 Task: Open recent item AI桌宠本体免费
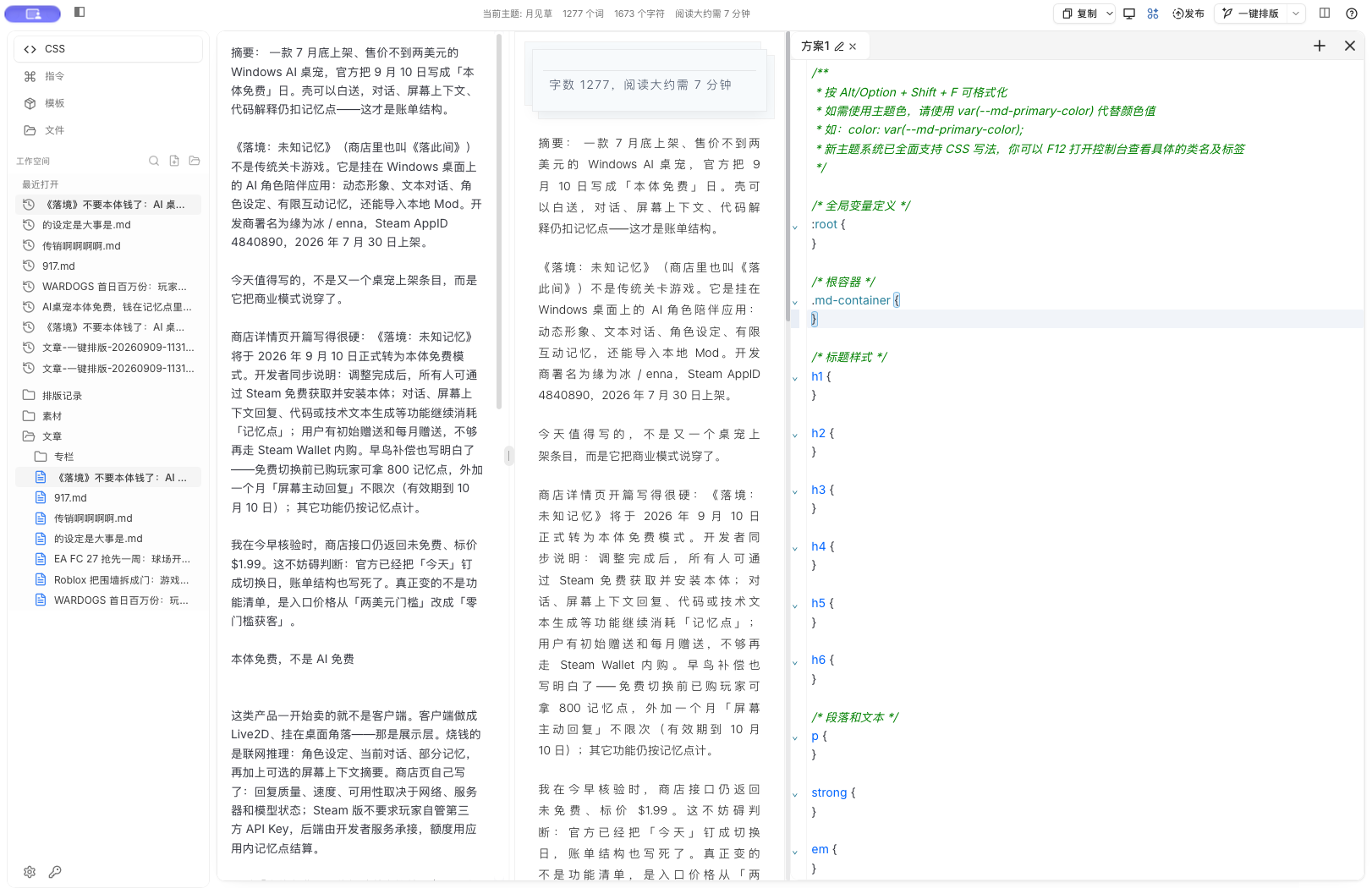[108, 307]
